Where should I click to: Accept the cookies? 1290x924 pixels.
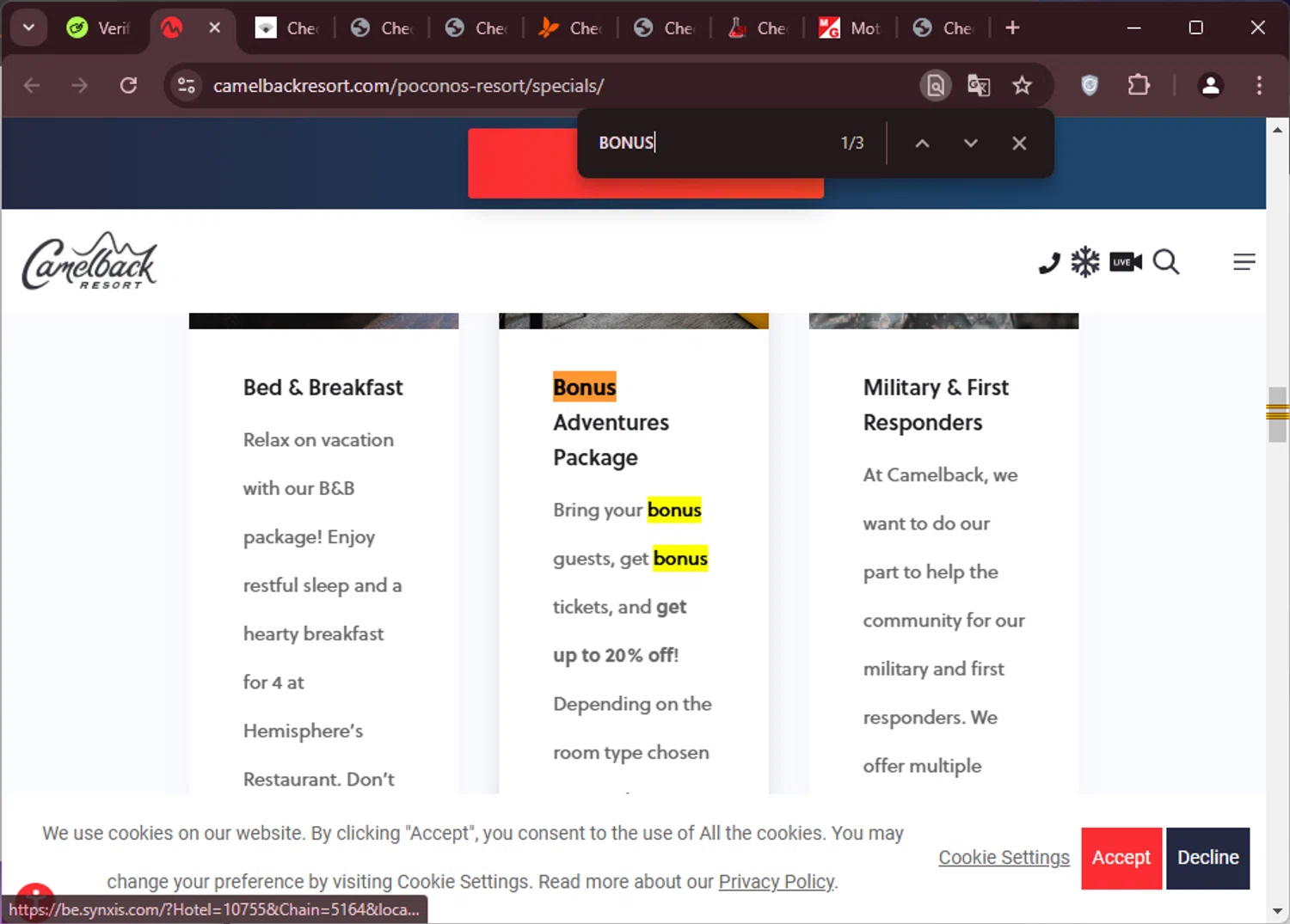[x=1121, y=858]
